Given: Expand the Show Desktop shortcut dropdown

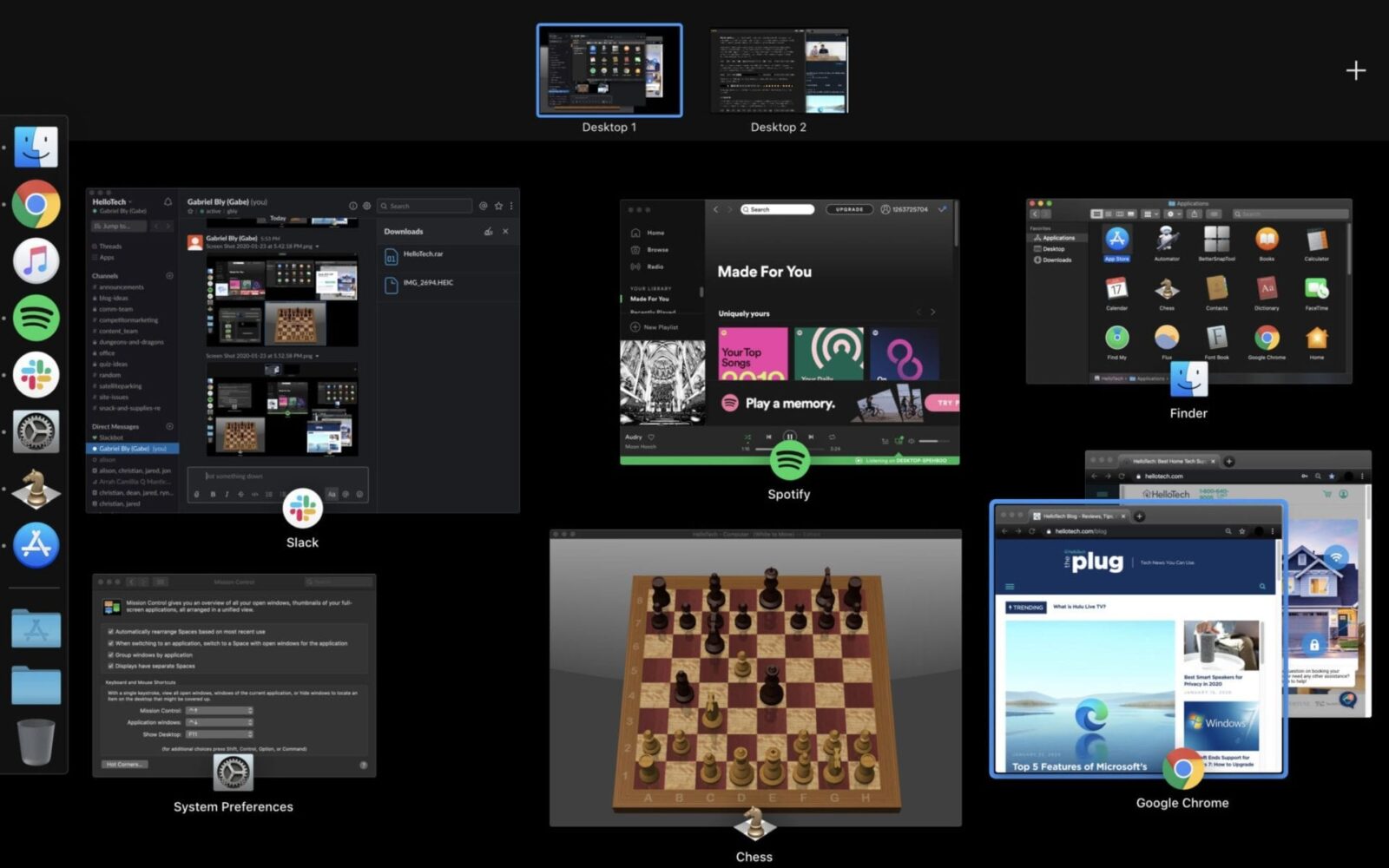Looking at the screenshot, I should [220, 734].
